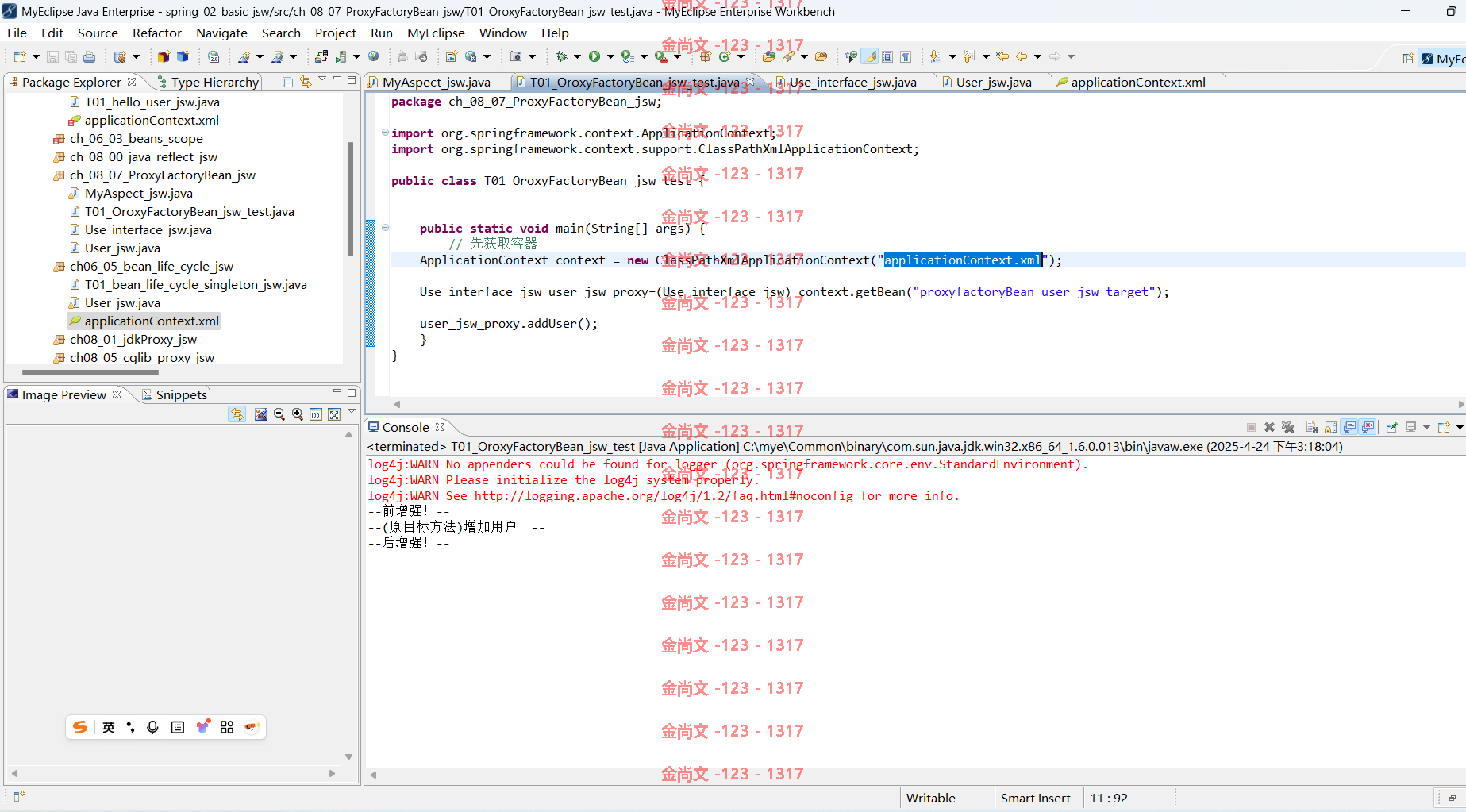Open the New wizard dropdown arrow
The width and height of the screenshot is (1466, 812).
pos(36,56)
